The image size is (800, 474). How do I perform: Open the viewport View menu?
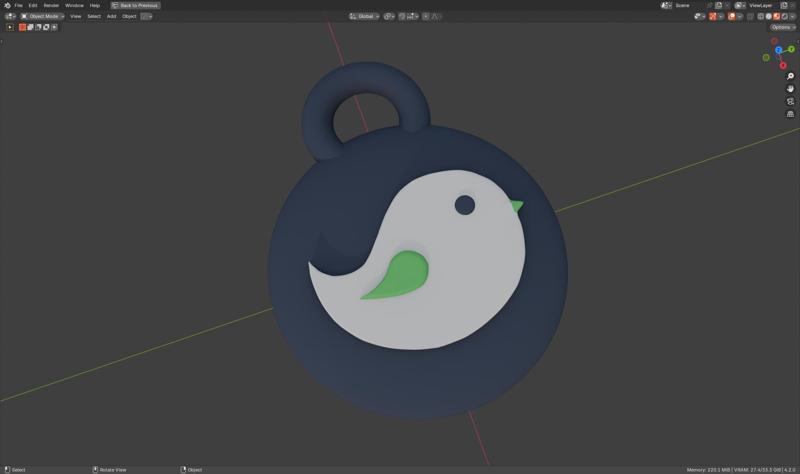click(76, 16)
